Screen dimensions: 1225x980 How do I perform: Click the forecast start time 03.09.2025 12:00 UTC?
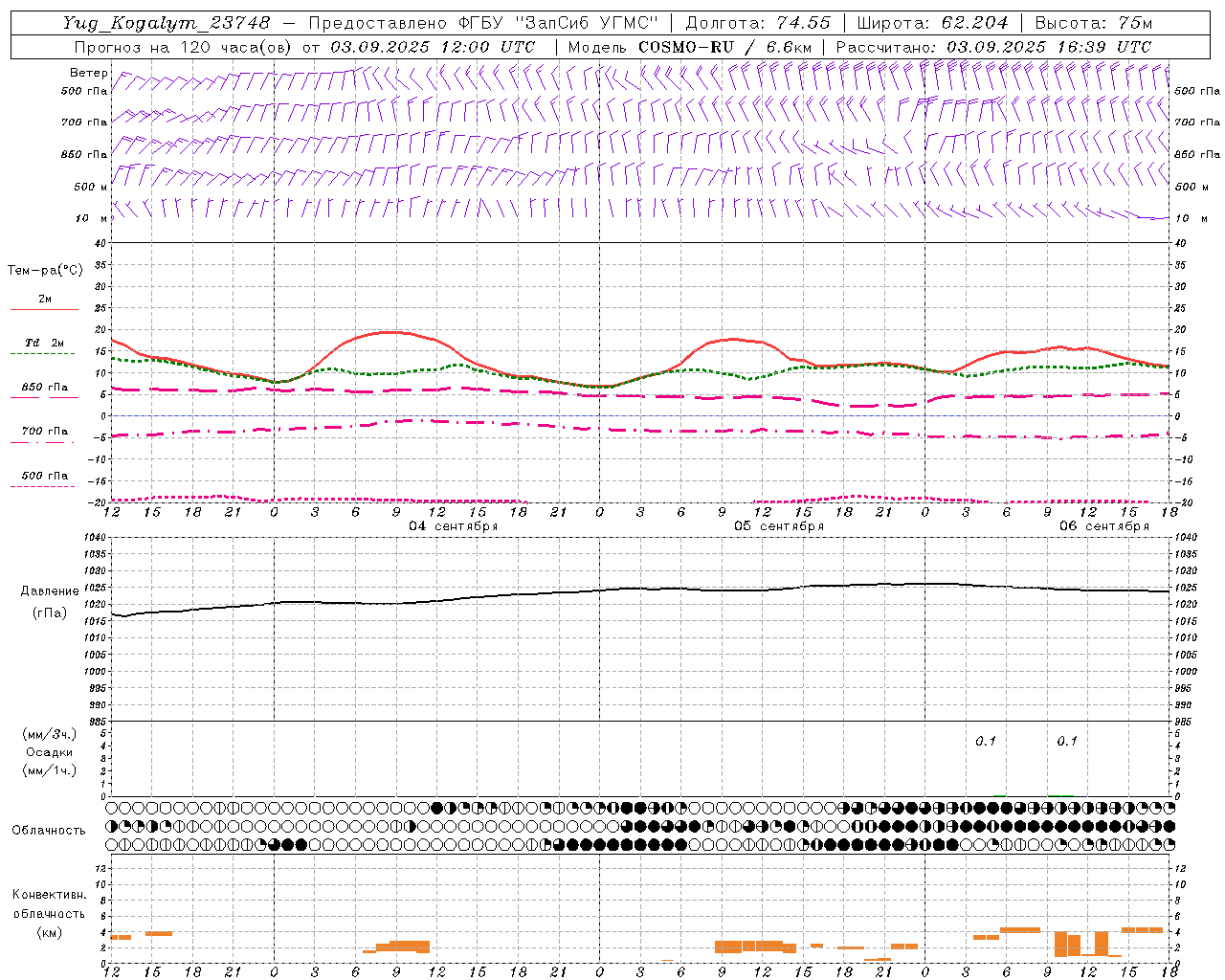coord(433,47)
